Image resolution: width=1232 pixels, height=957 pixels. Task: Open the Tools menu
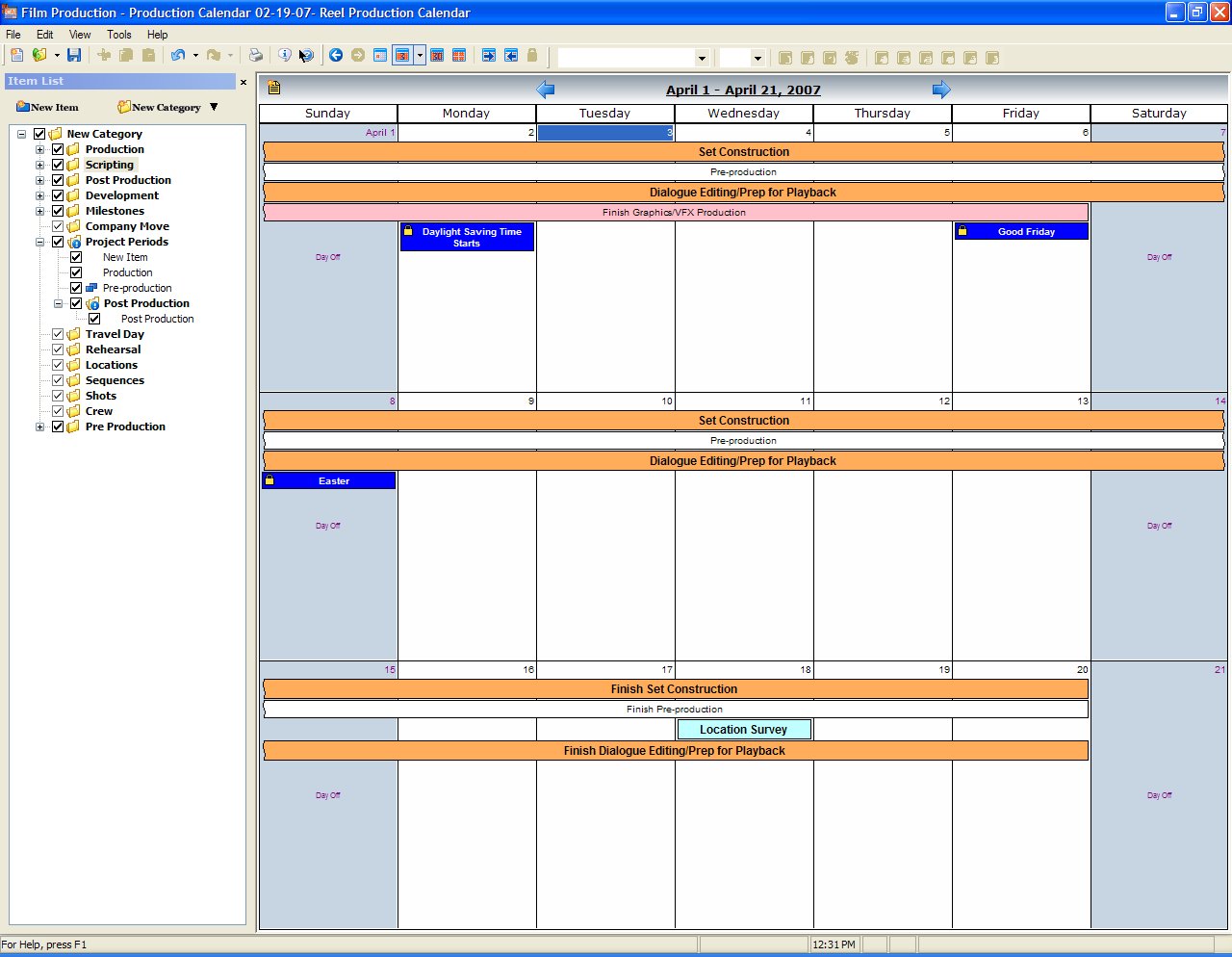[x=119, y=35]
